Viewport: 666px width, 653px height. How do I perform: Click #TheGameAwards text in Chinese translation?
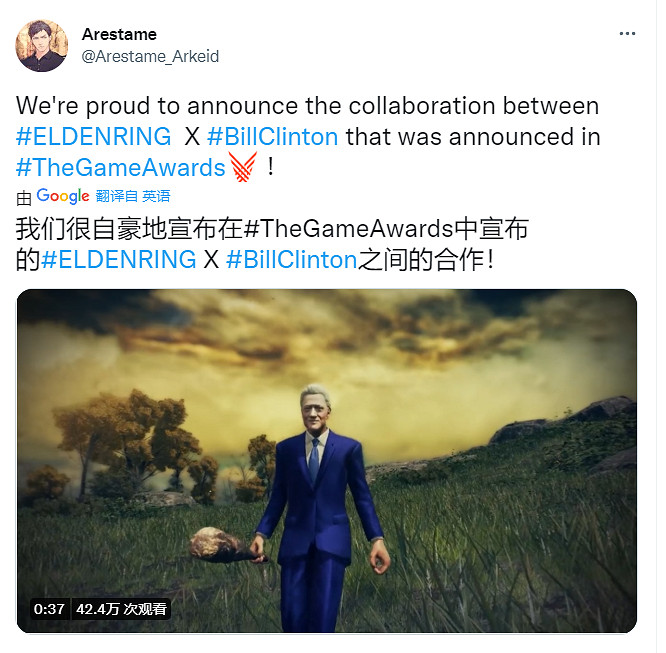pos(349,229)
